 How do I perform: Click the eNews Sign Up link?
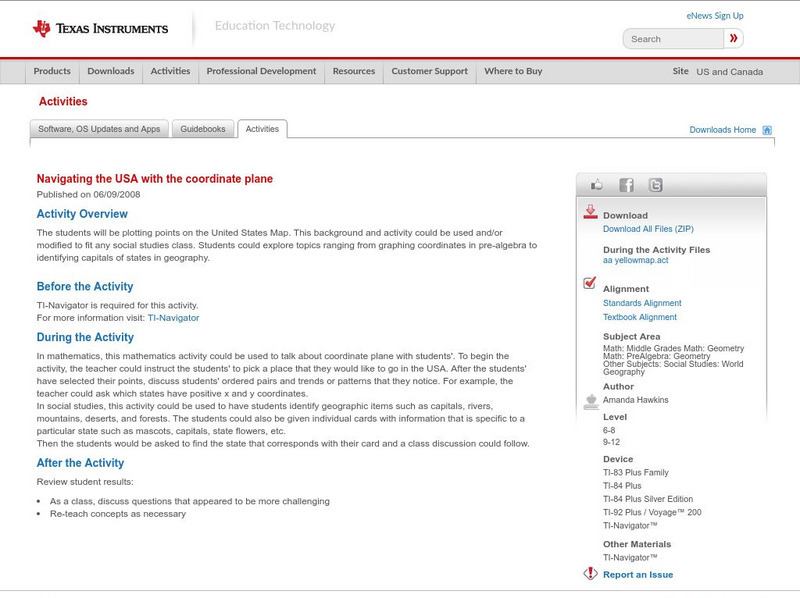(715, 16)
